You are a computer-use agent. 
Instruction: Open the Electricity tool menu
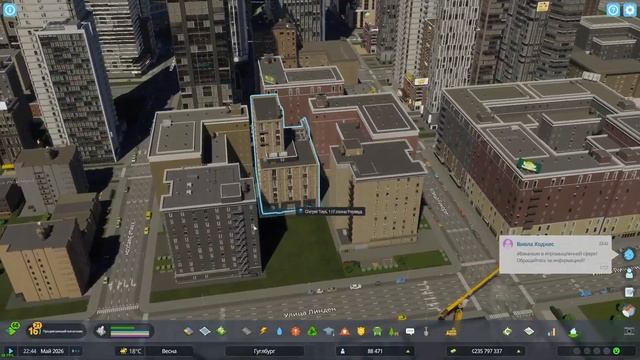click(x=263, y=331)
